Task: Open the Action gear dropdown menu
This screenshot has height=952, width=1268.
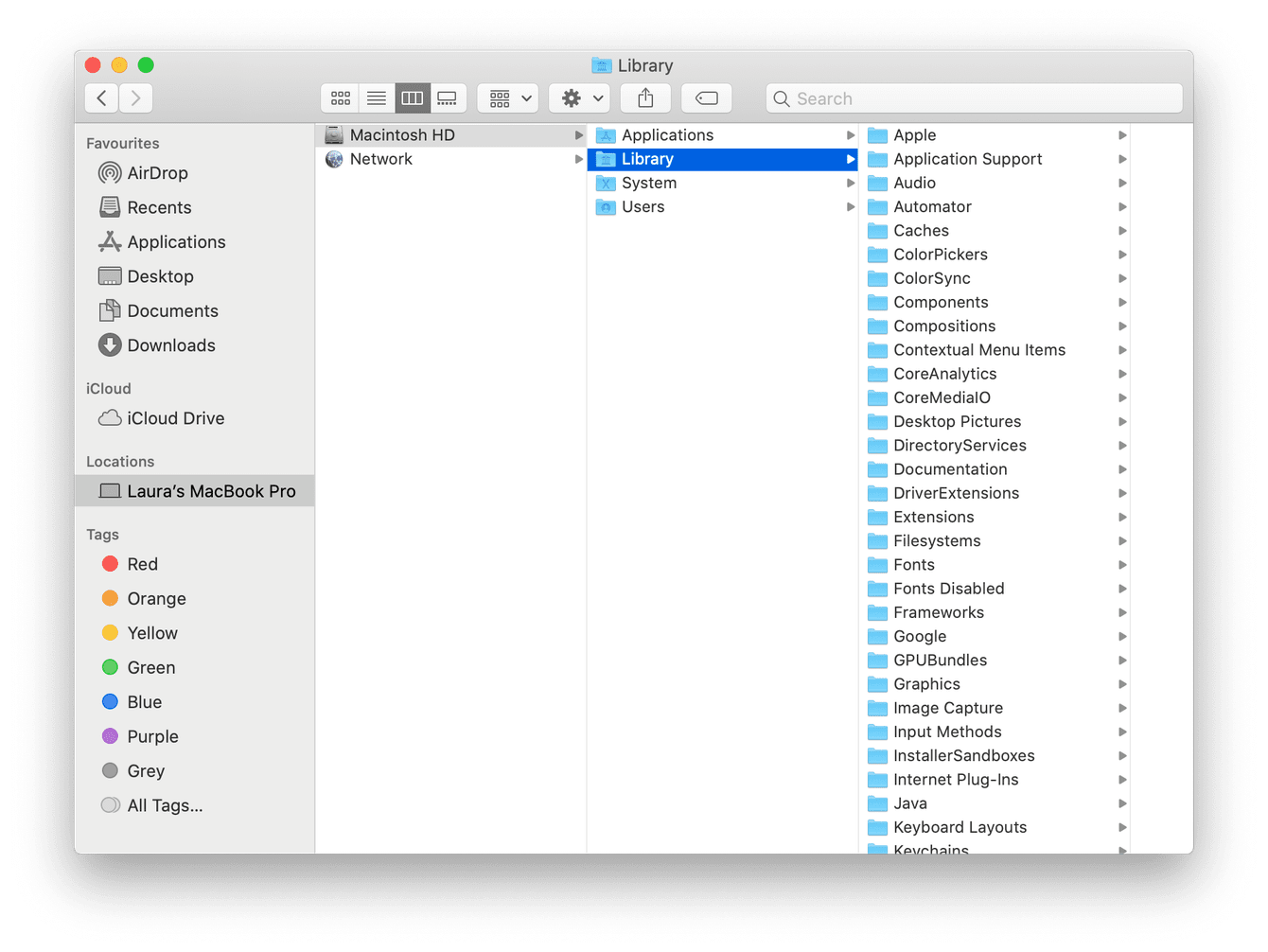Action: [x=579, y=97]
